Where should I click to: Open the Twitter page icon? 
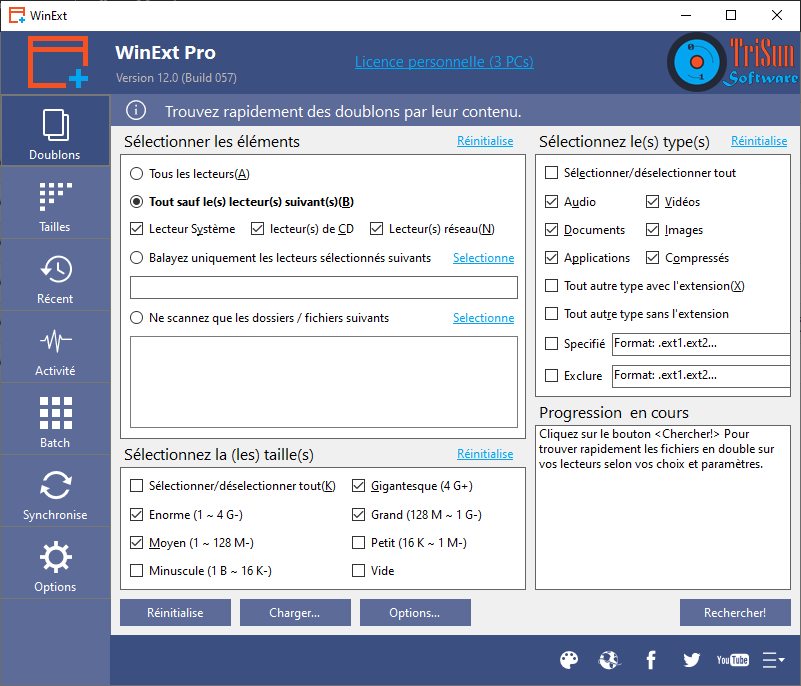coord(691,660)
